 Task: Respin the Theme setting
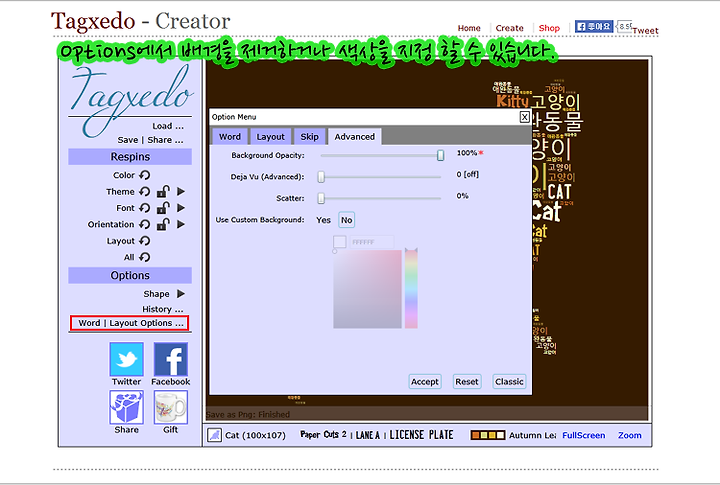click(x=145, y=192)
